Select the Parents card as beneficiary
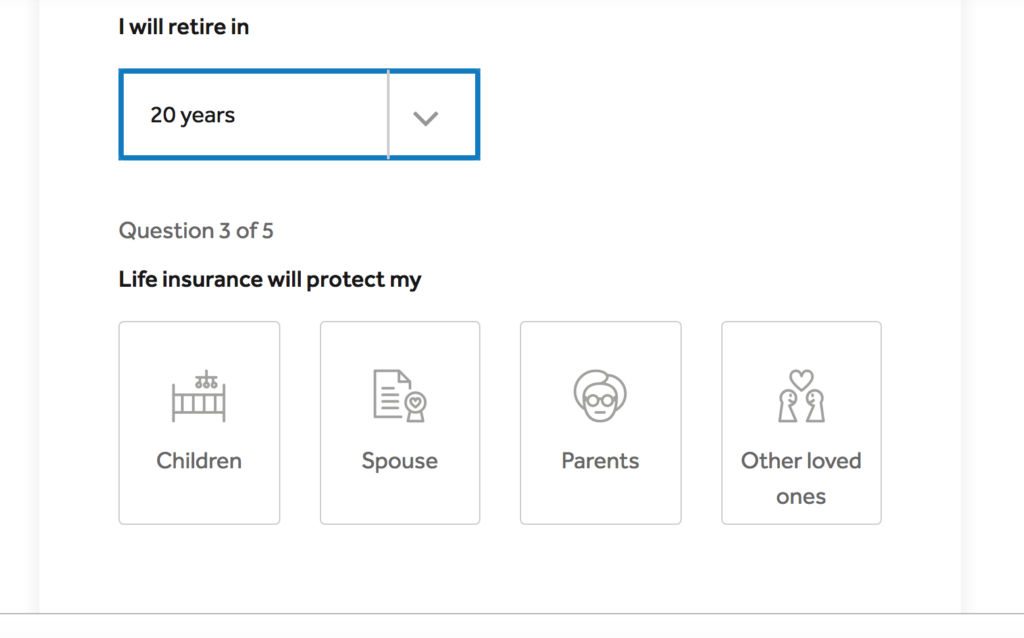 600,422
